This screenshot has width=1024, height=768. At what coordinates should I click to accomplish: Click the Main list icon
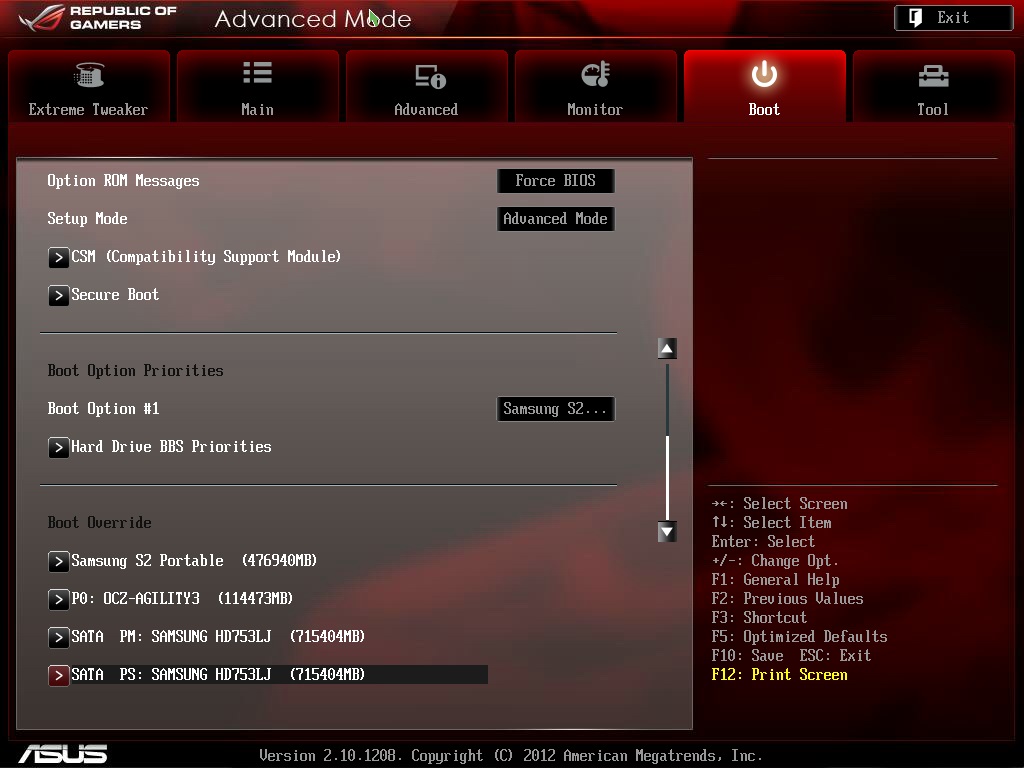(x=257, y=72)
